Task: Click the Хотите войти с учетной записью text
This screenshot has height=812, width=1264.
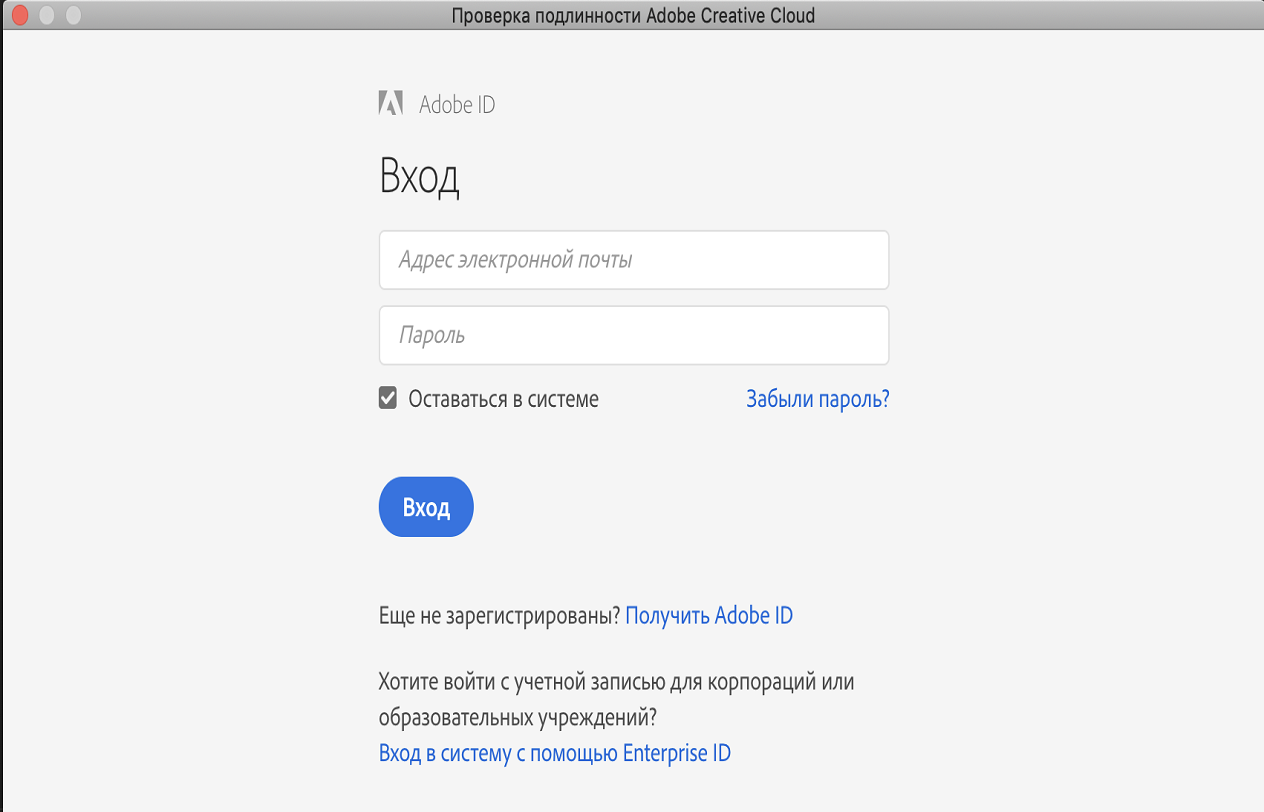Action: pyautogui.click(x=616, y=683)
